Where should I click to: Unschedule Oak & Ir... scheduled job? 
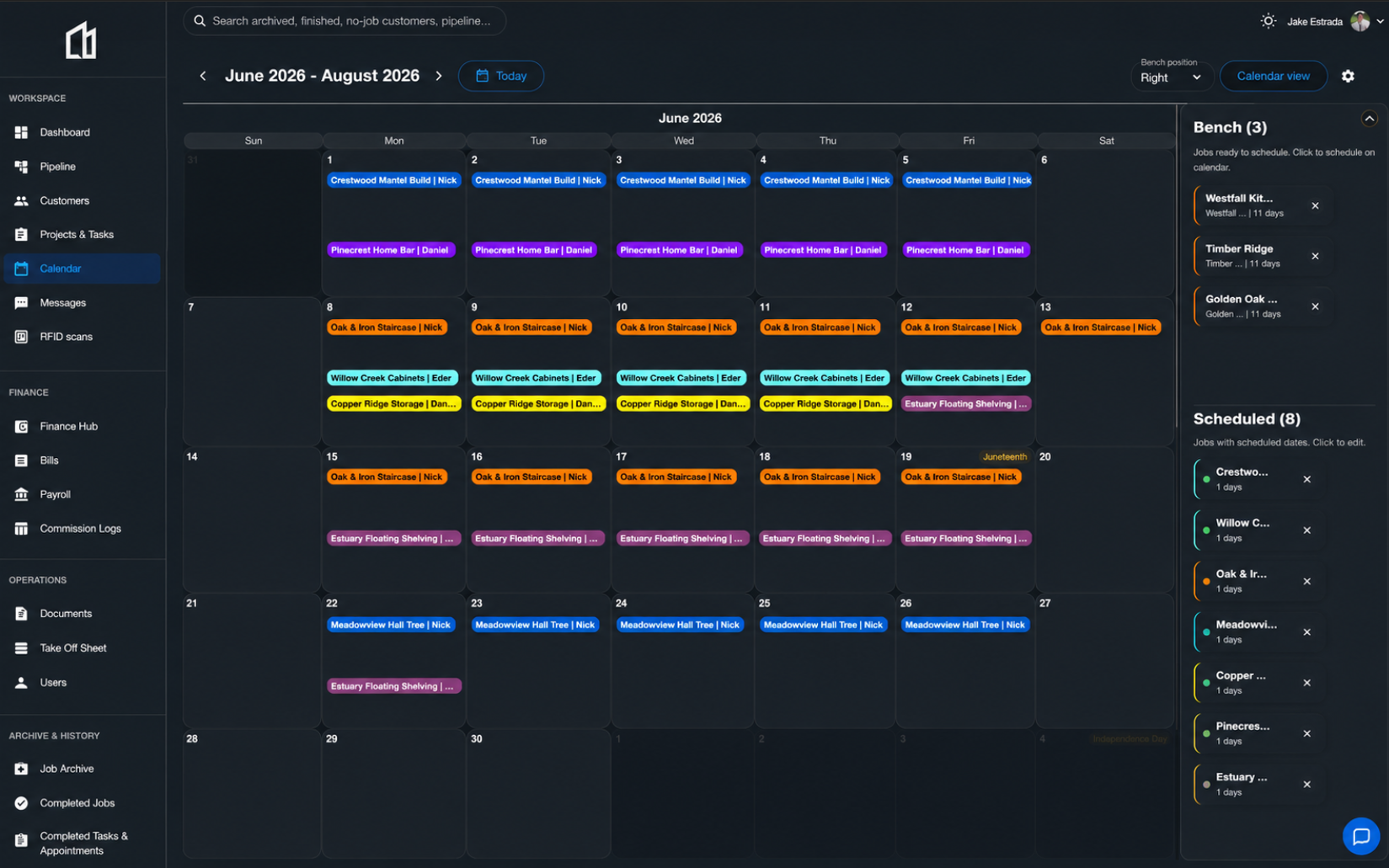1306,581
